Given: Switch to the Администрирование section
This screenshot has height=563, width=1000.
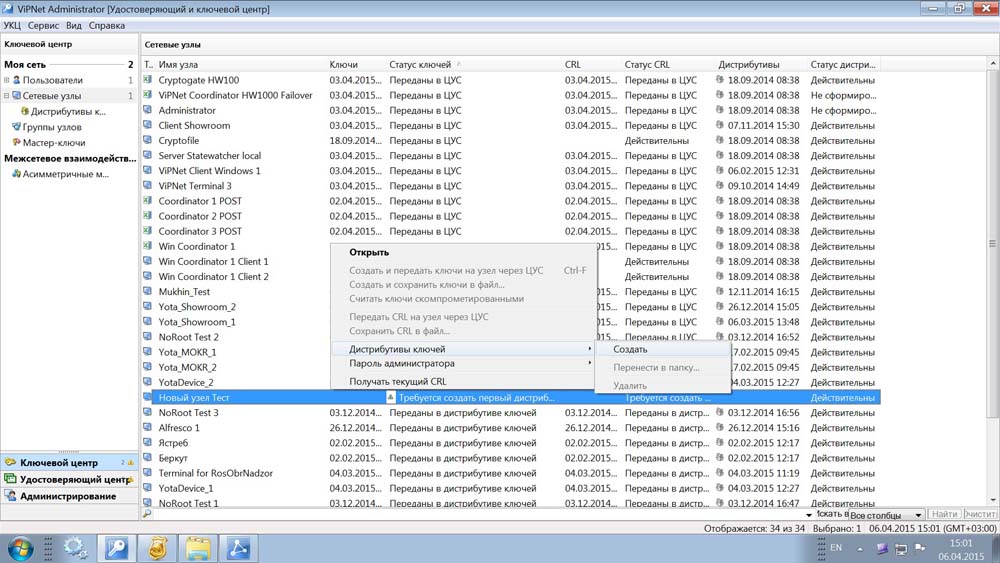Looking at the screenshot, I should click(x=69, y=495).
